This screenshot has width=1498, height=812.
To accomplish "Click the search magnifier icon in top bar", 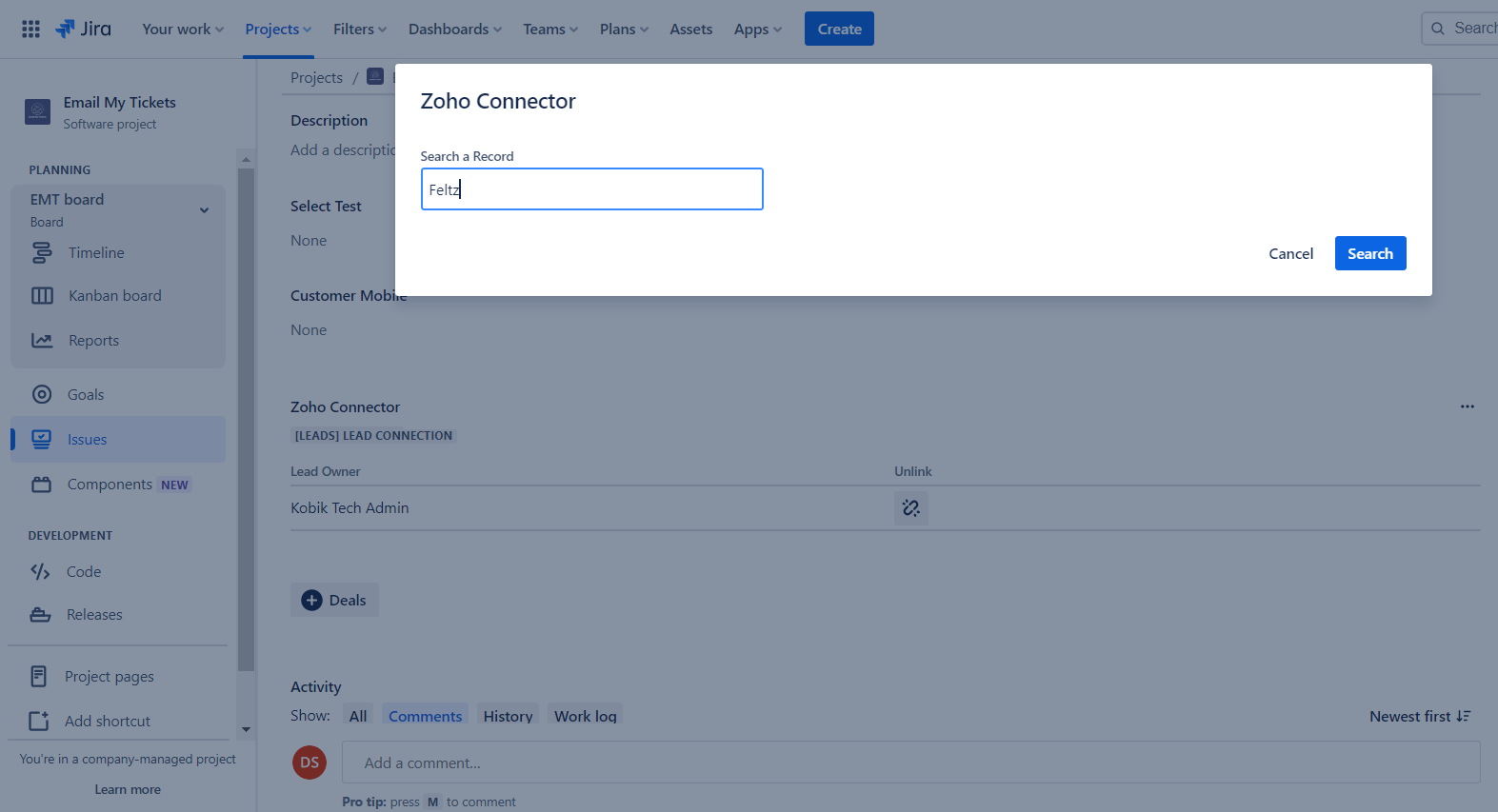I will (x=1438, y=29).
